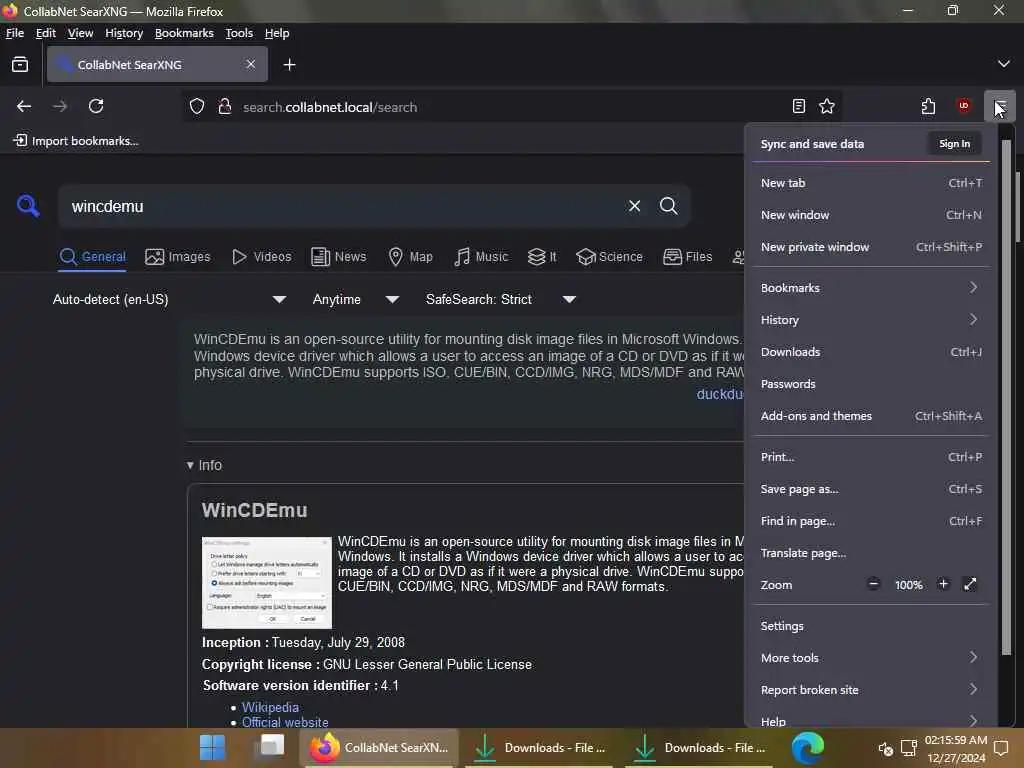Click the back navigation arrow
1024x768 pixels.
tap(24, 106)
